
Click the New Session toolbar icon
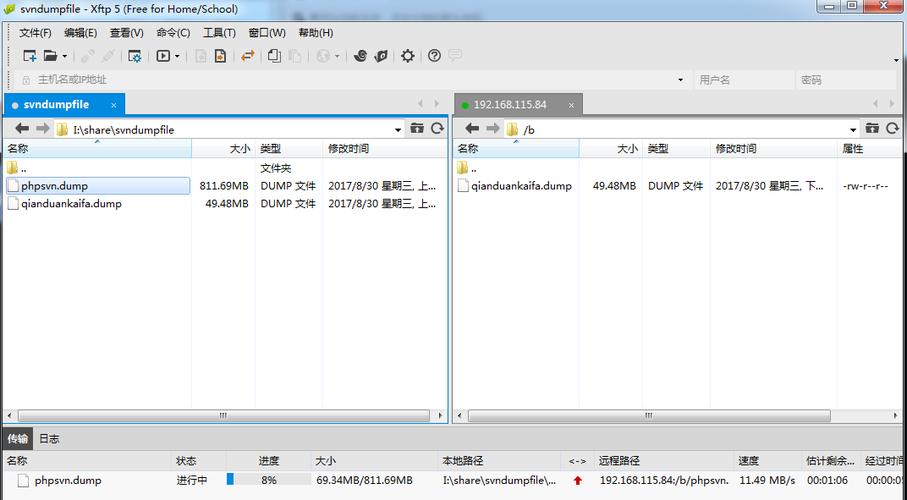click(30, 56)
